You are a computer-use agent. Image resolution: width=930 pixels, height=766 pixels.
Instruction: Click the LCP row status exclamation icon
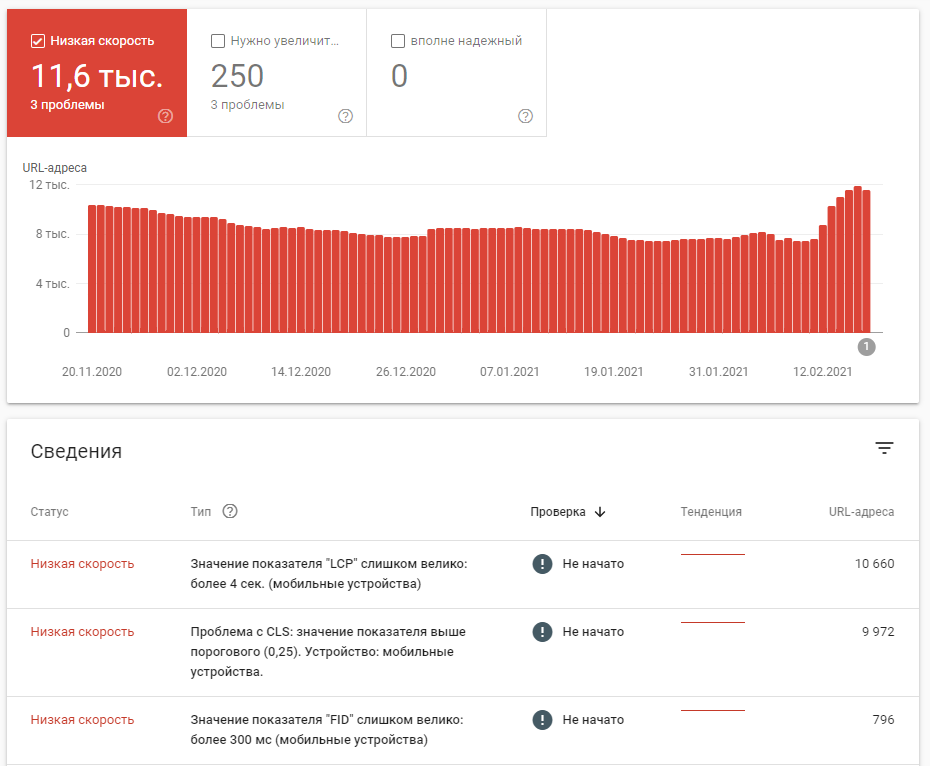[x=542, y=564]
